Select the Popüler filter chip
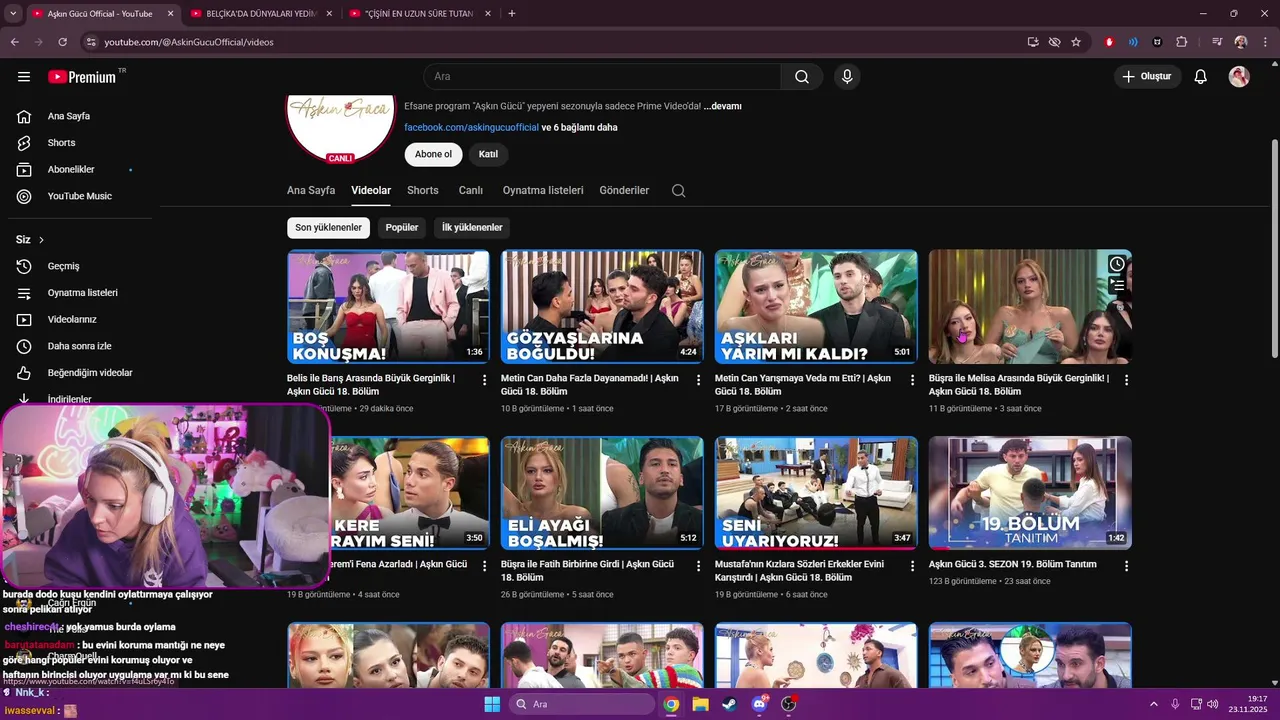This screenshot has width=1280, height=720. 402,228
